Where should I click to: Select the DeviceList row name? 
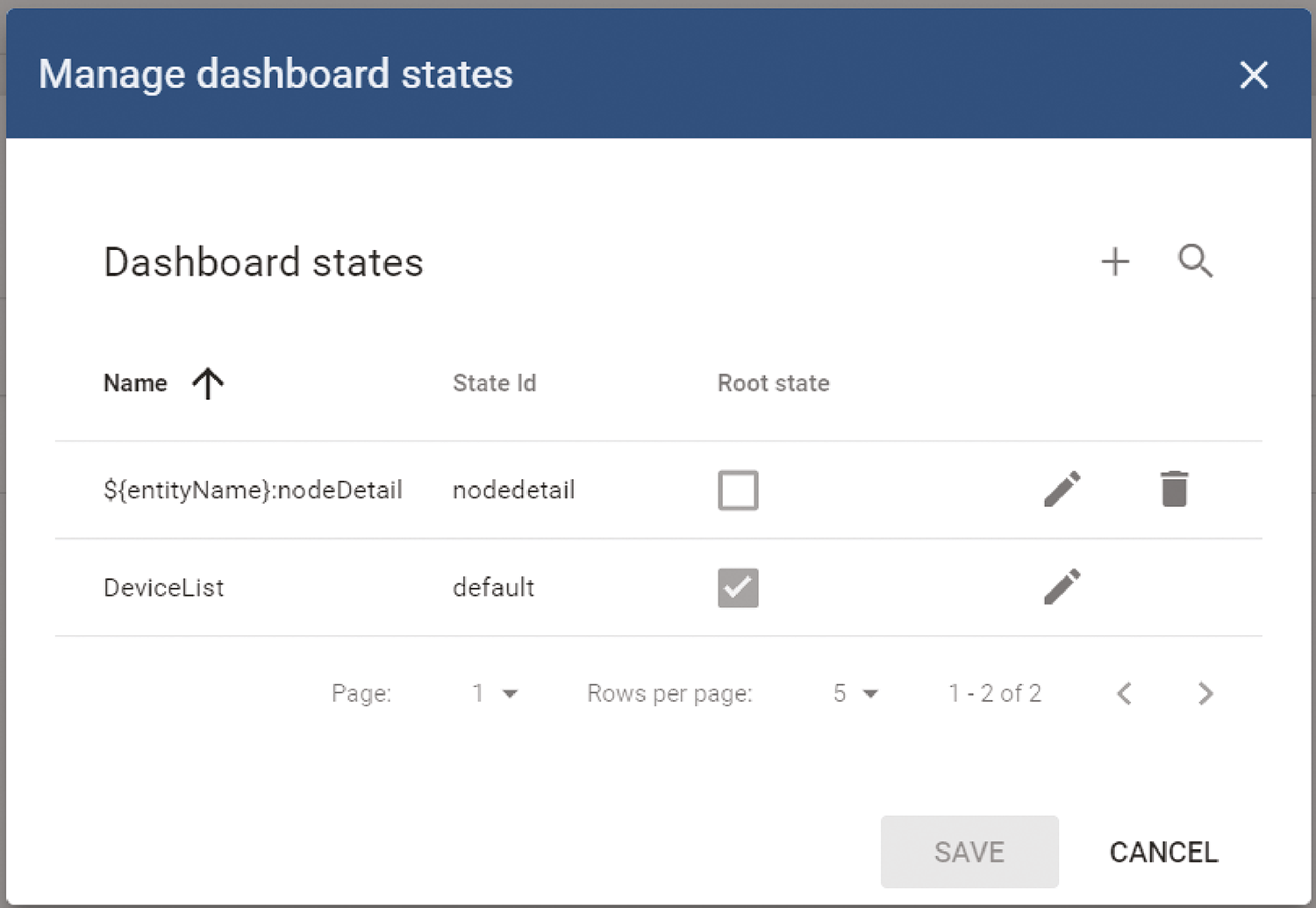[x=164, y=588]
